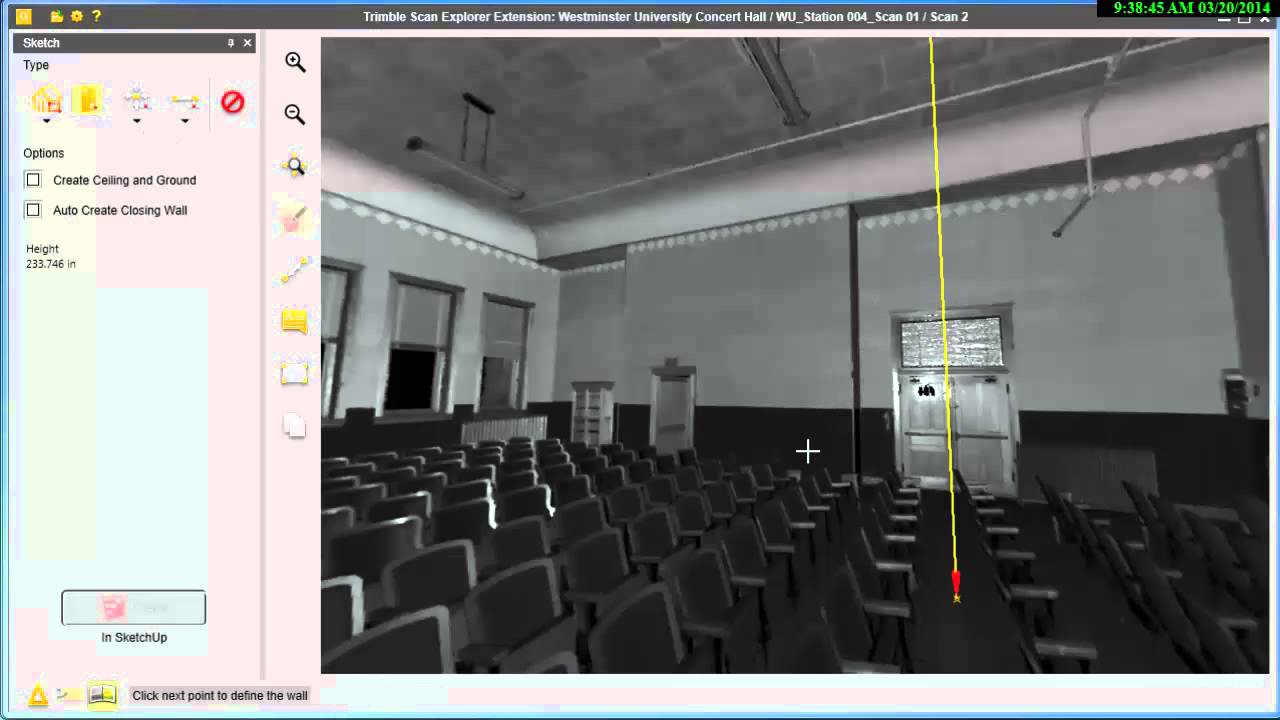Click the copy pages icon in the vertical toolbar
Viewport: 1280px width, 720px height.
(x=294, y=426)
